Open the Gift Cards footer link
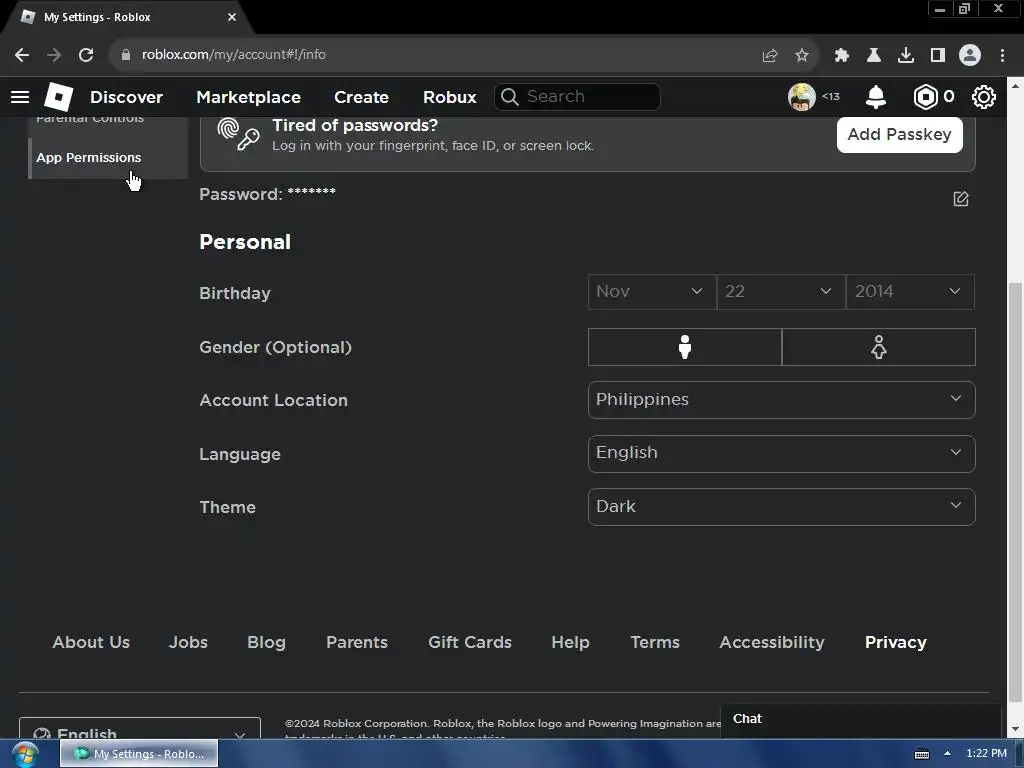This screenshot has height=768, width=1024. [x=470, y=642]
